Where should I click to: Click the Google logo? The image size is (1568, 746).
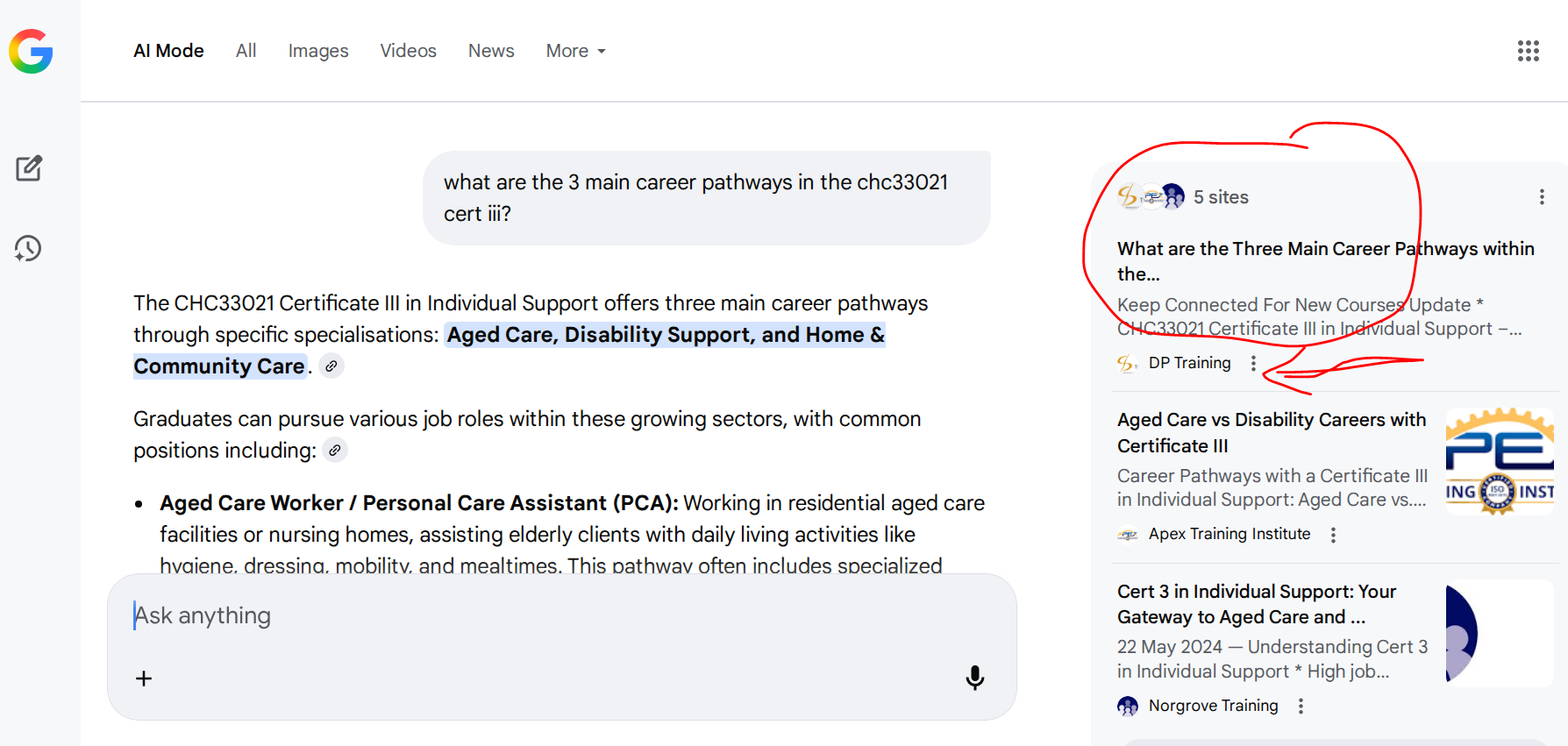pyautogui.click(x=32, y=51)
